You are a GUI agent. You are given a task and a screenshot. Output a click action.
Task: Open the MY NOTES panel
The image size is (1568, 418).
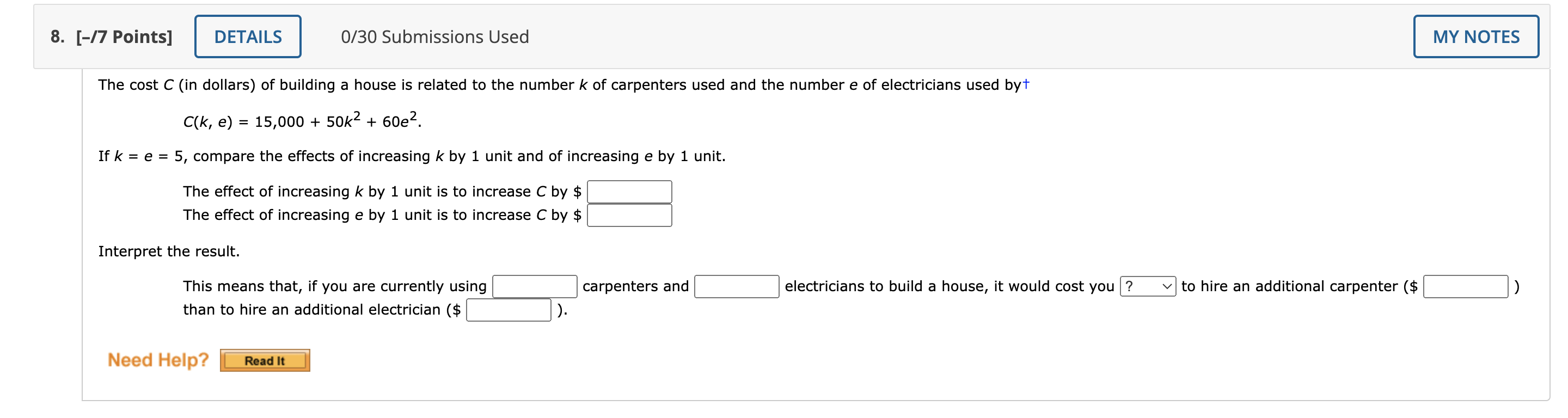pos(1475,36)
